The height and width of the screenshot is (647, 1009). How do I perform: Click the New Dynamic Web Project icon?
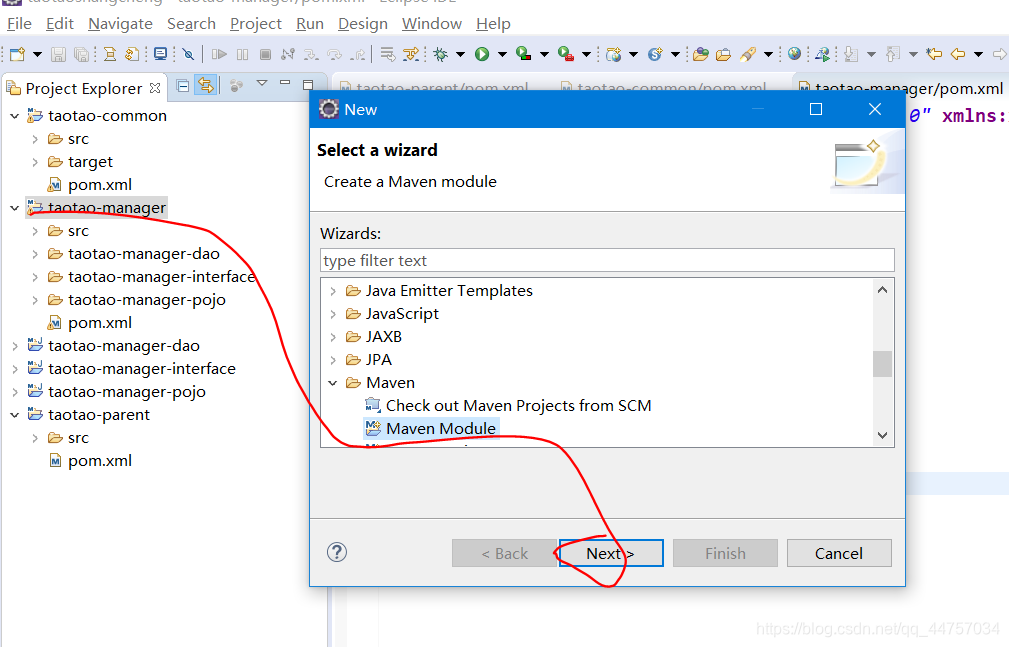click(x=613, y=54)
